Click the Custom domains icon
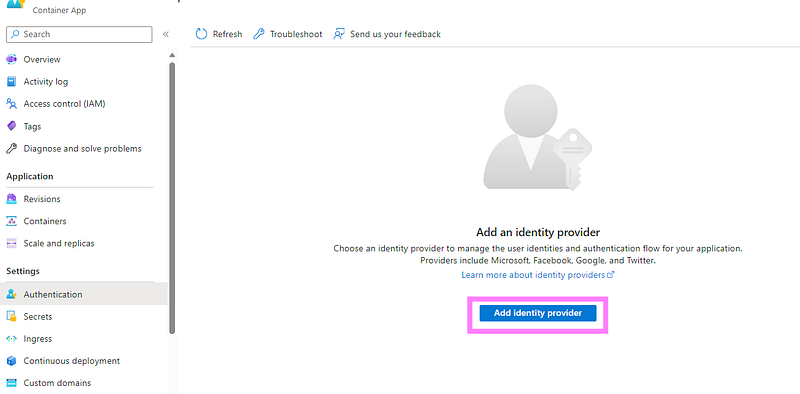The image size is (800, 394). pos(11,383)
